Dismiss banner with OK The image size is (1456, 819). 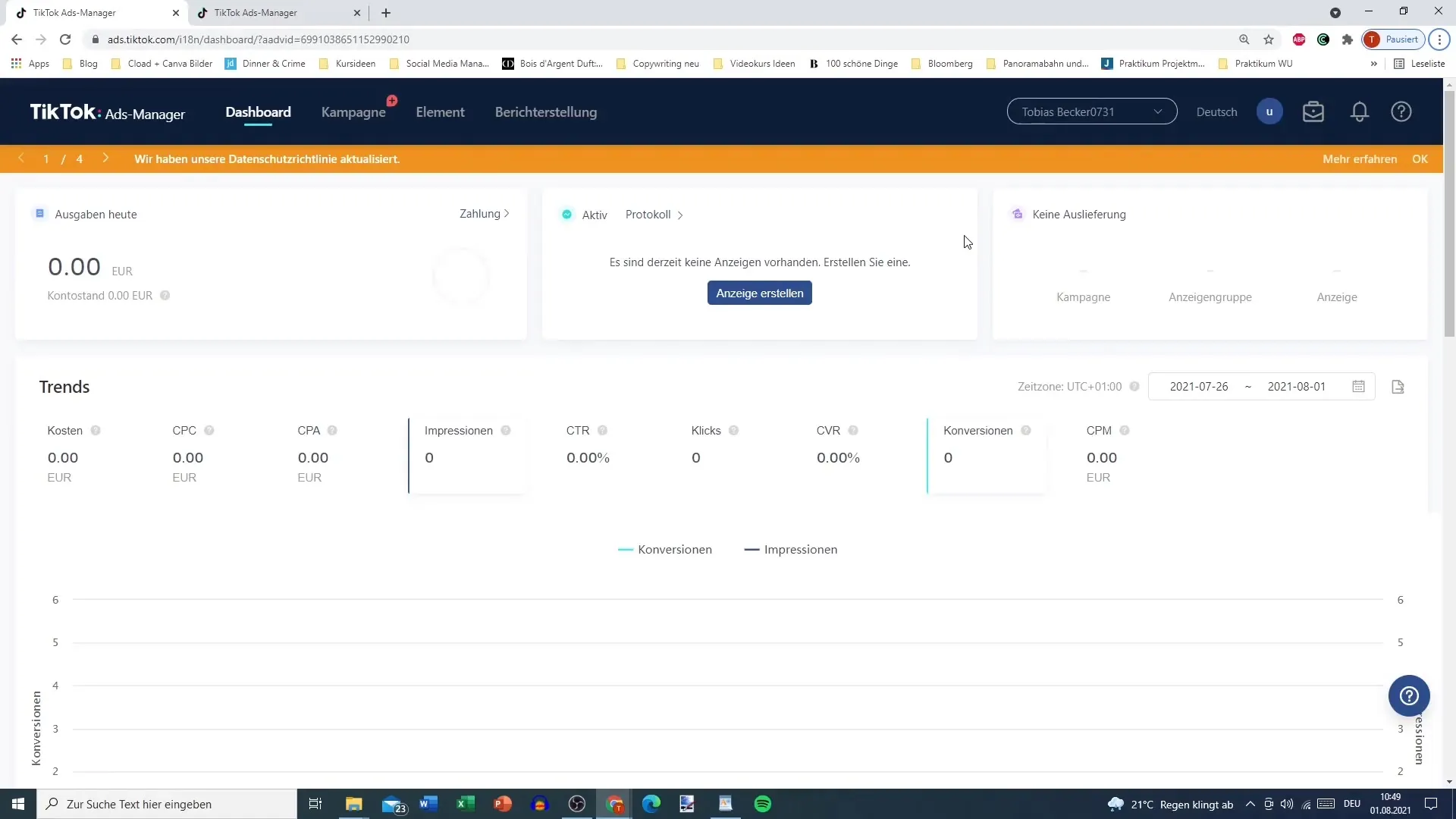point(1420,159)
